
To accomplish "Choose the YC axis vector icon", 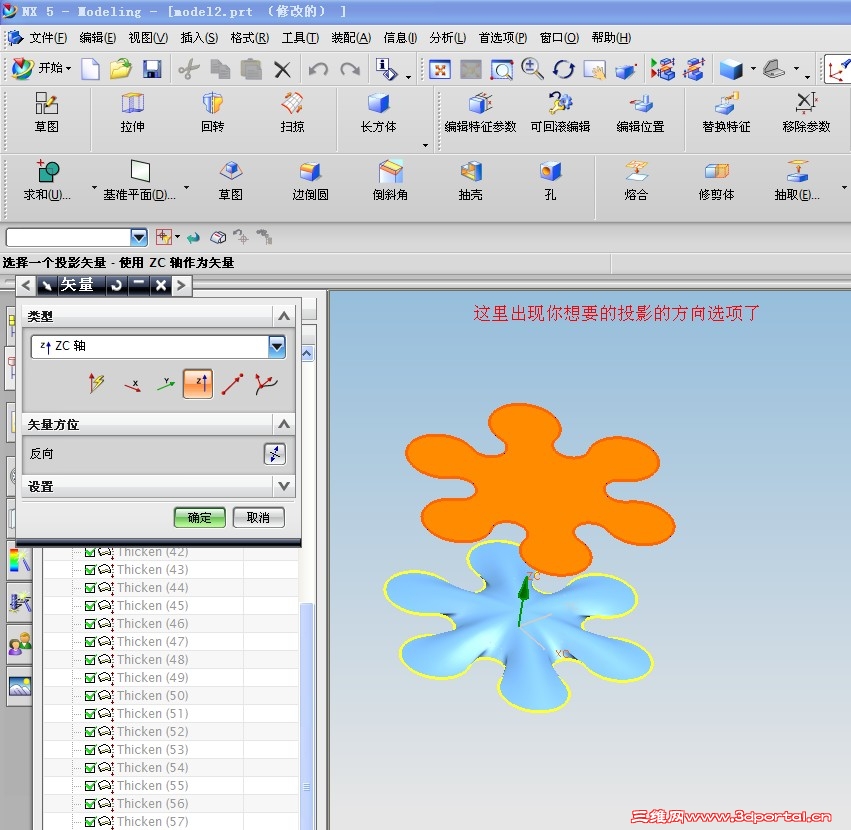I will (x=166, y=384).
